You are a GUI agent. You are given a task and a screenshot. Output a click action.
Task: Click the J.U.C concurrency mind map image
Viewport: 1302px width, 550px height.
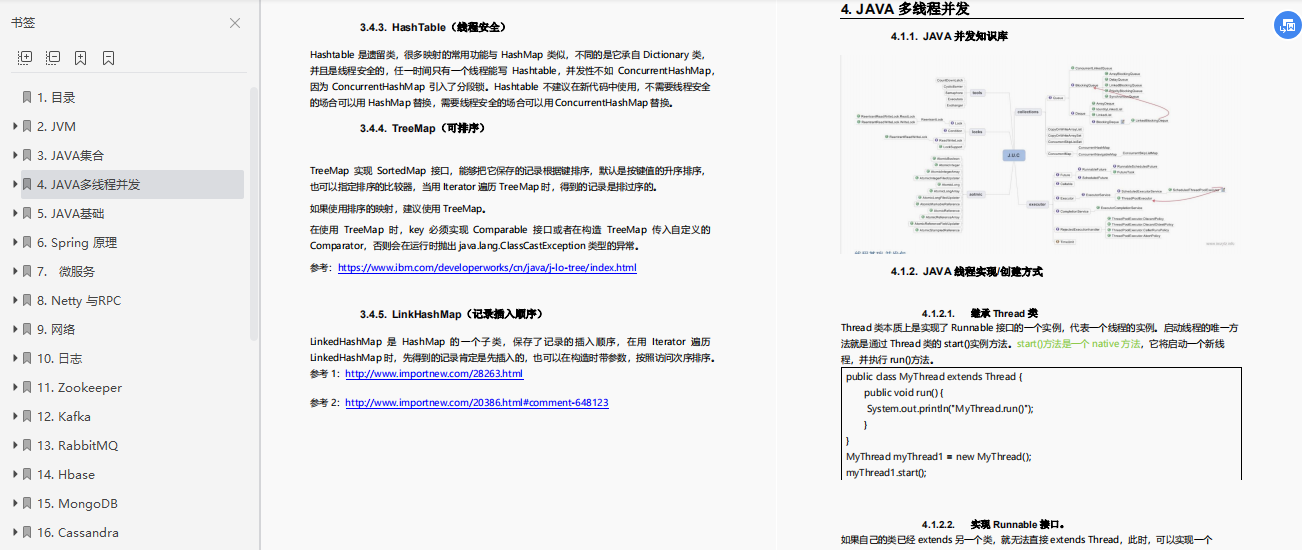[x=1040, y=155]
